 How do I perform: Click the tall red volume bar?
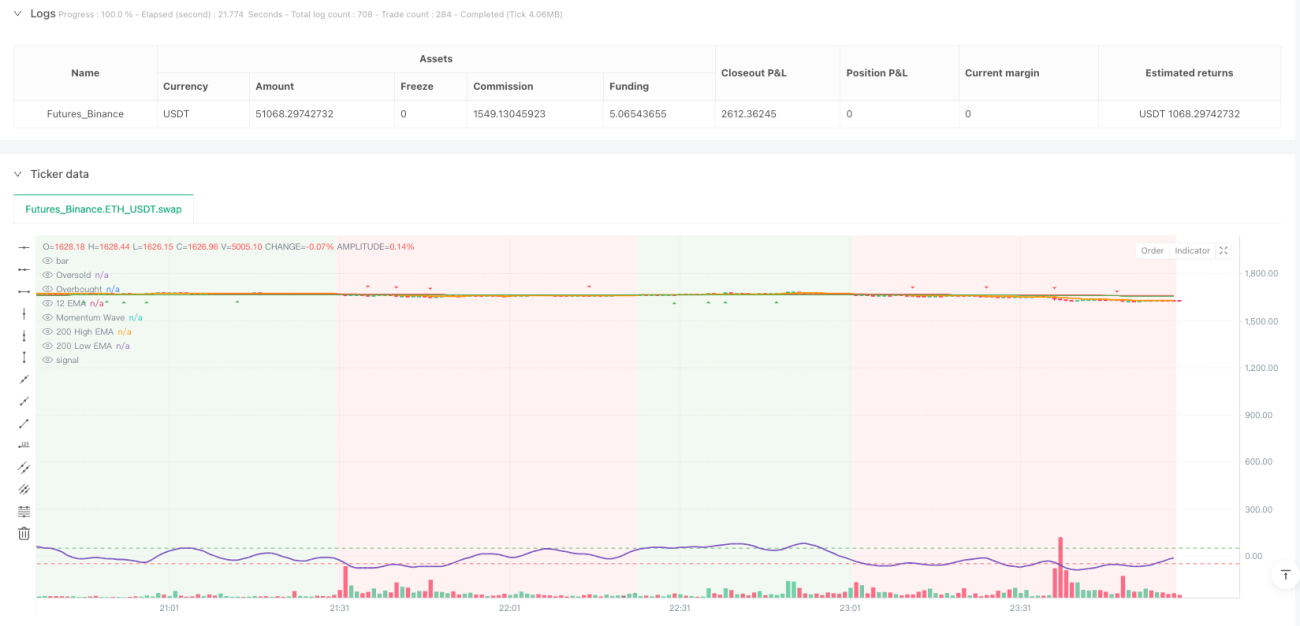click(1060, 567)
